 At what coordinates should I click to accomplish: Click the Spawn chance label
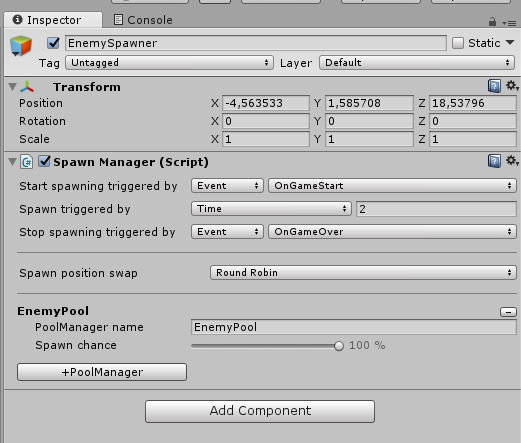point(76,345)
